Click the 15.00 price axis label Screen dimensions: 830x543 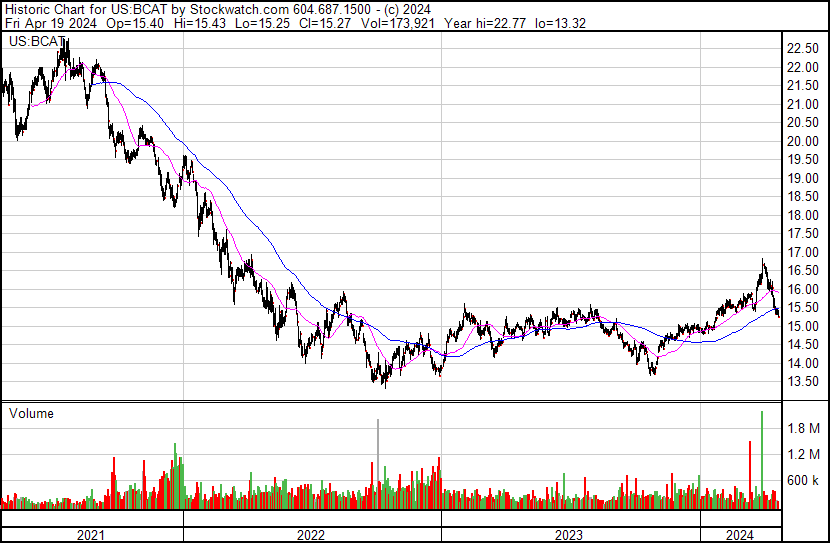[x=803, y=326]
